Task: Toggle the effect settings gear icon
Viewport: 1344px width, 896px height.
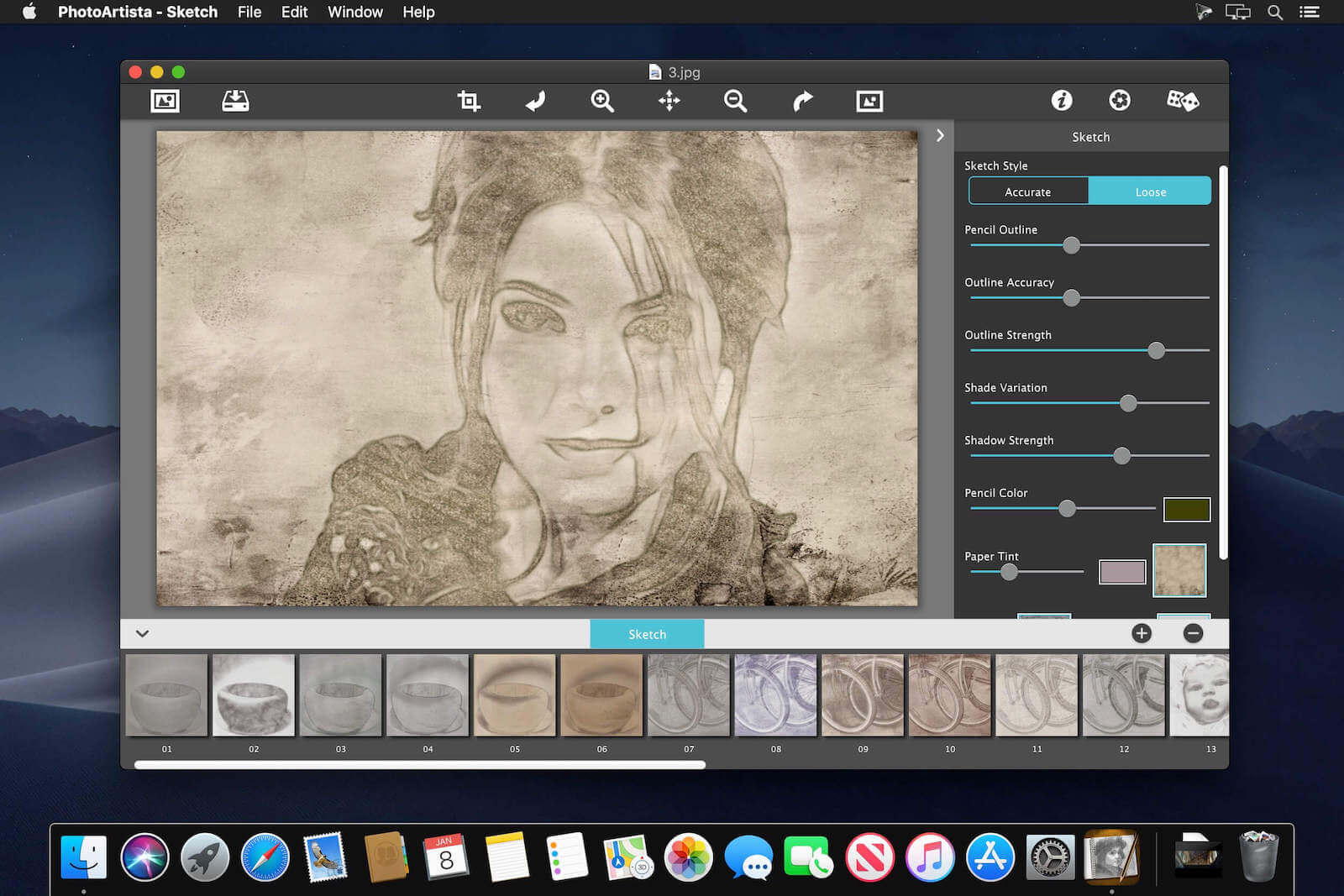Action: point(1120,101)
